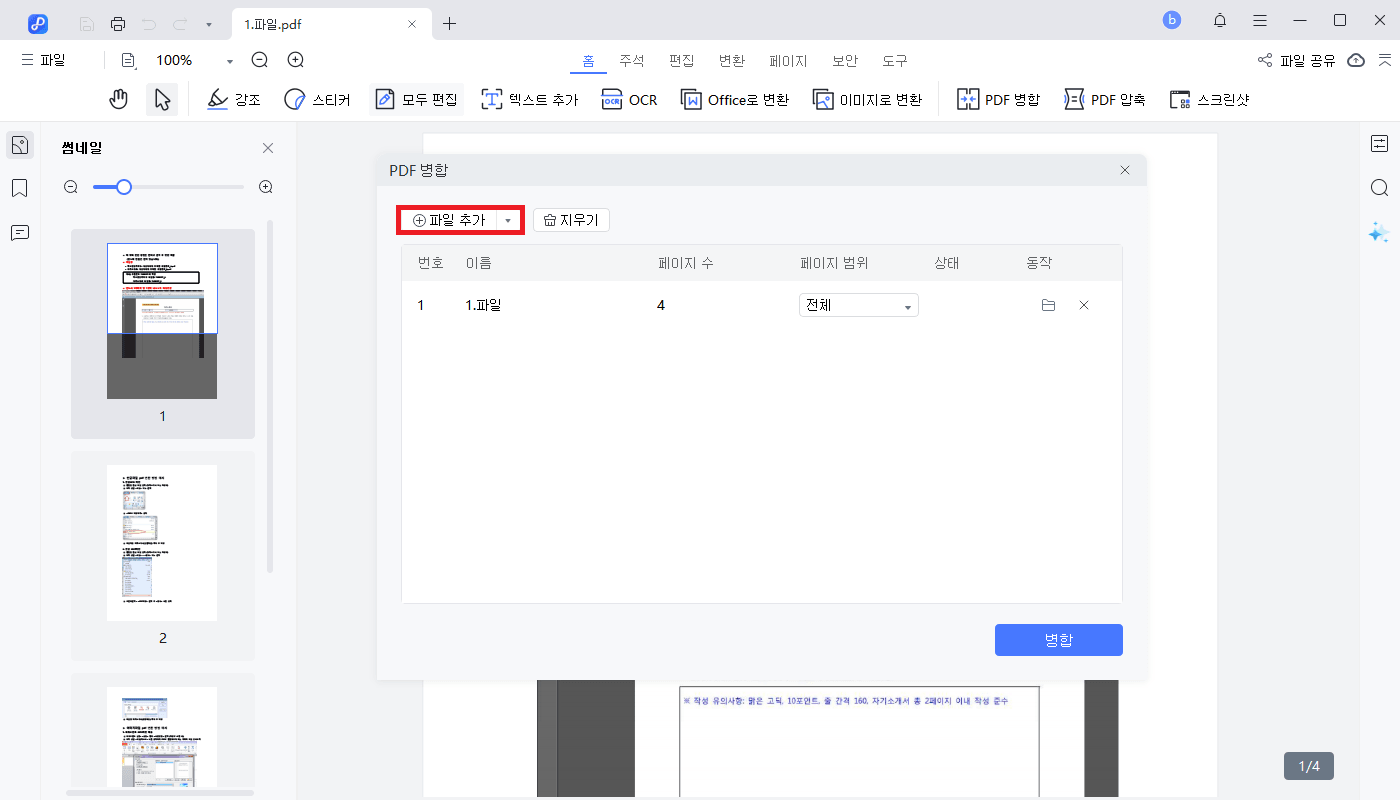Collapse the ribbon toolbar icon

(x=1384, y=60)
